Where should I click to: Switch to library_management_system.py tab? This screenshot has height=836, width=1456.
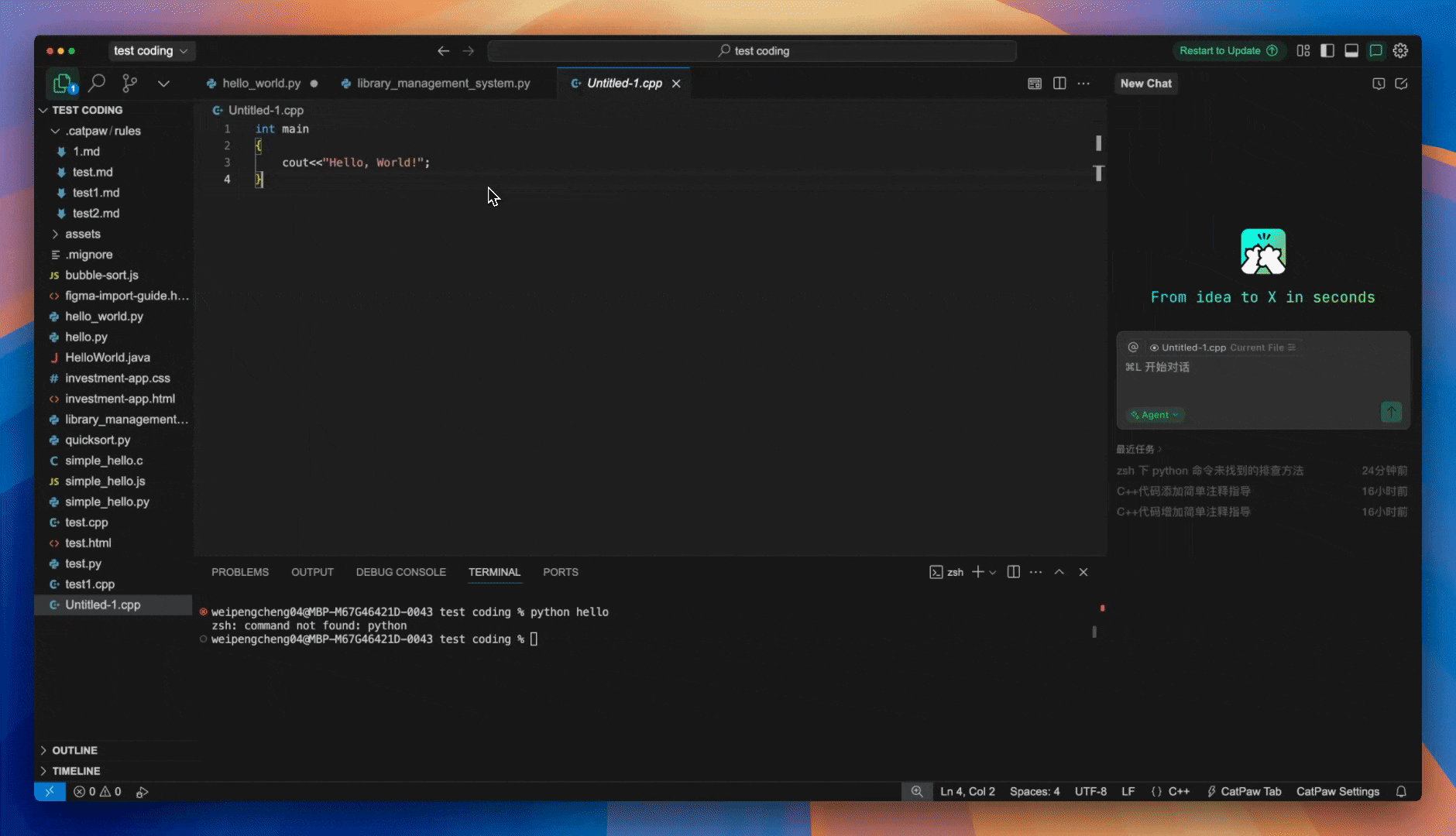(443, 84)
